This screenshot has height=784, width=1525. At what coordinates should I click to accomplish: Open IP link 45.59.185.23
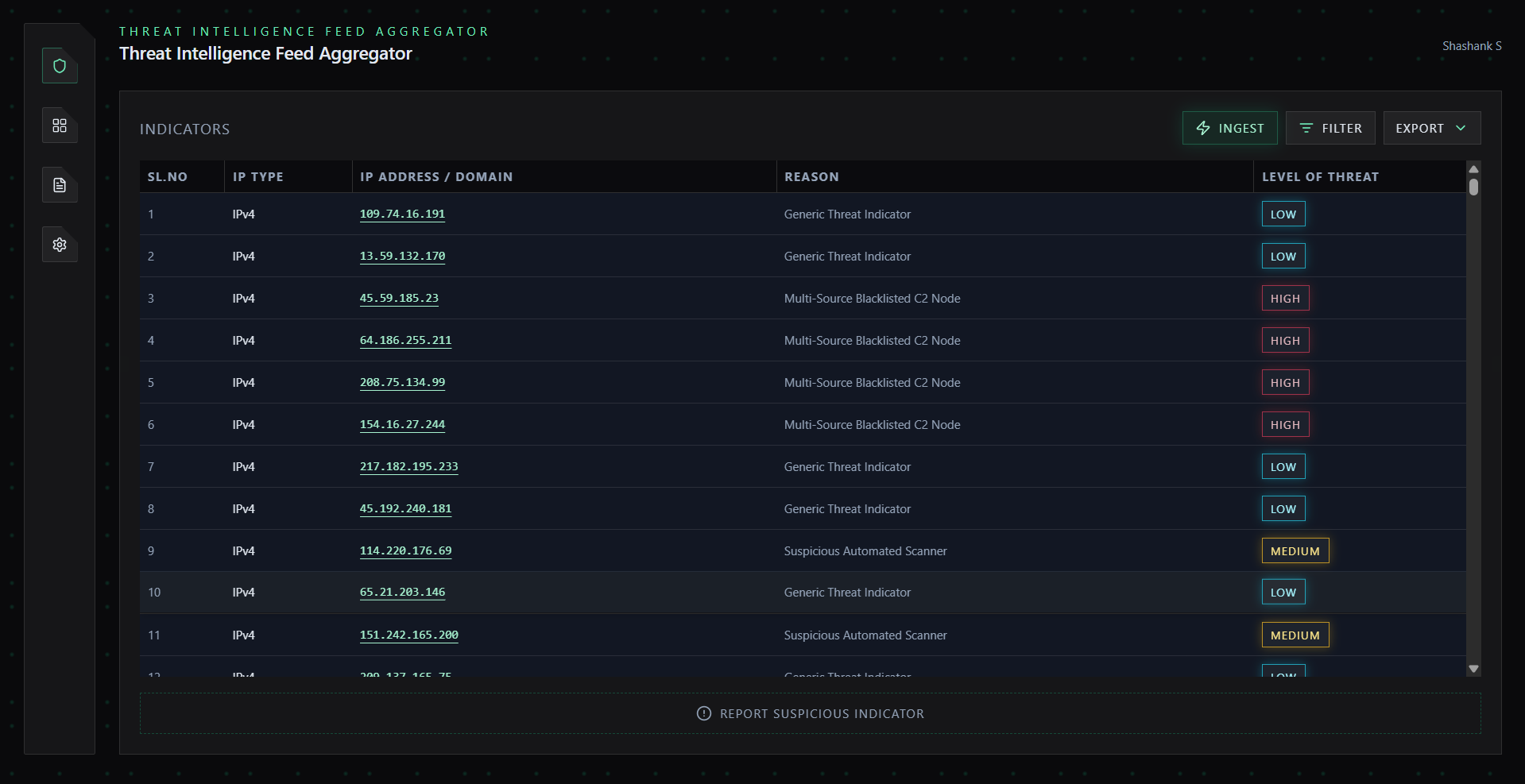399,298
